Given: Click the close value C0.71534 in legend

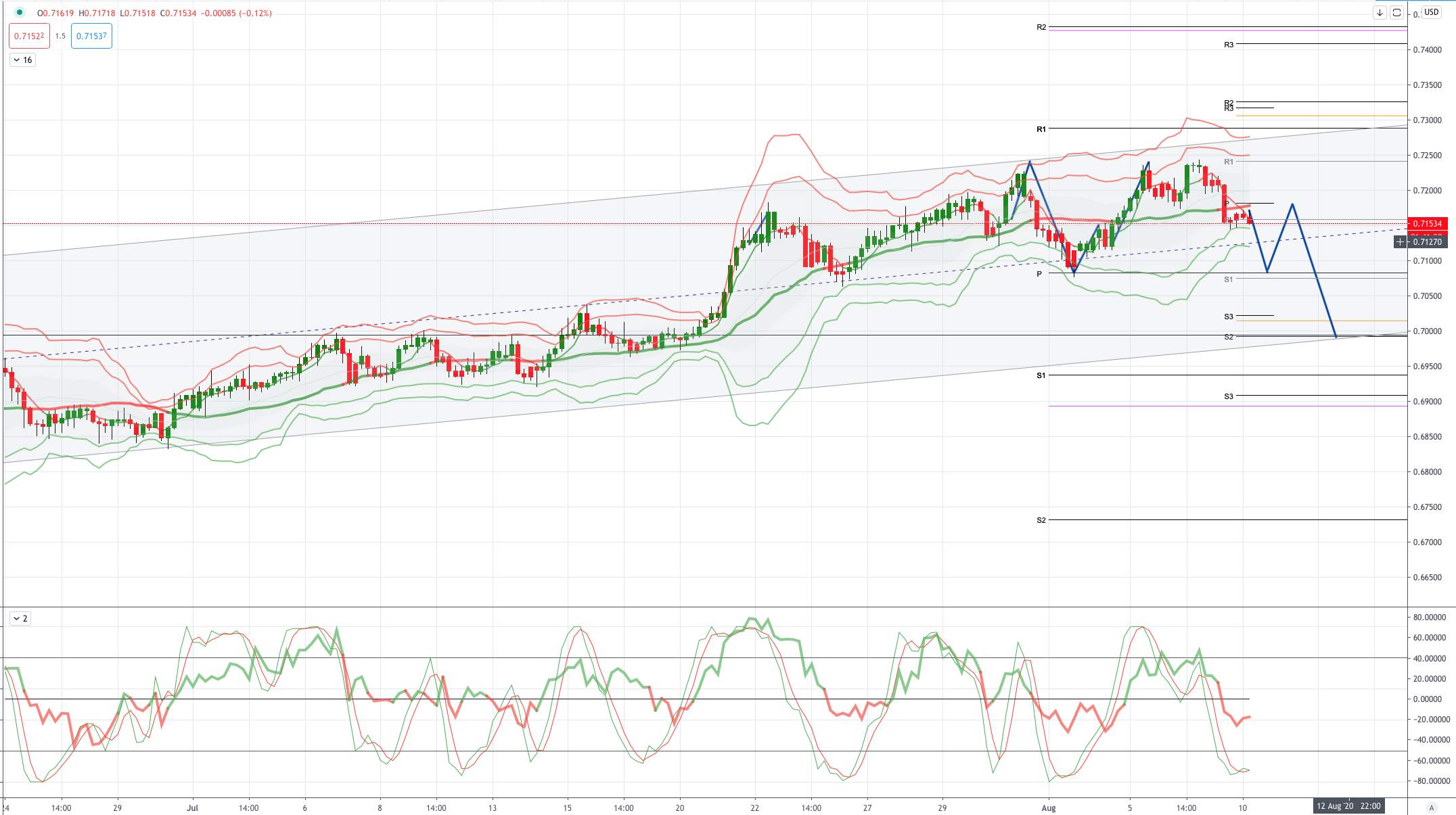Looking at the screenshot, I should click(x=178, y=13).
